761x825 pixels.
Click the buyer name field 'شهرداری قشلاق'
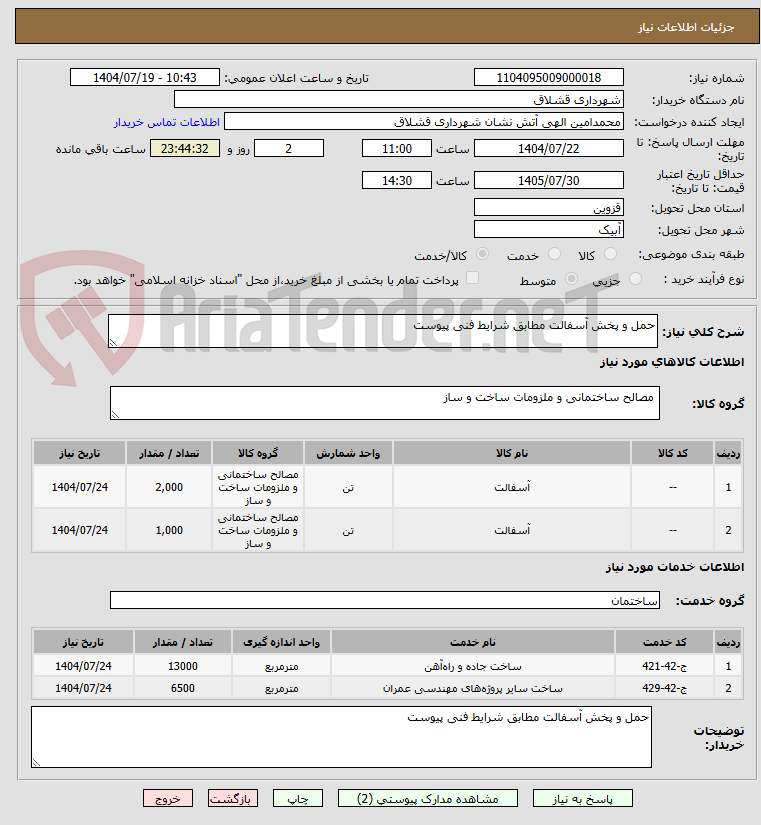(x=398, y=99)
